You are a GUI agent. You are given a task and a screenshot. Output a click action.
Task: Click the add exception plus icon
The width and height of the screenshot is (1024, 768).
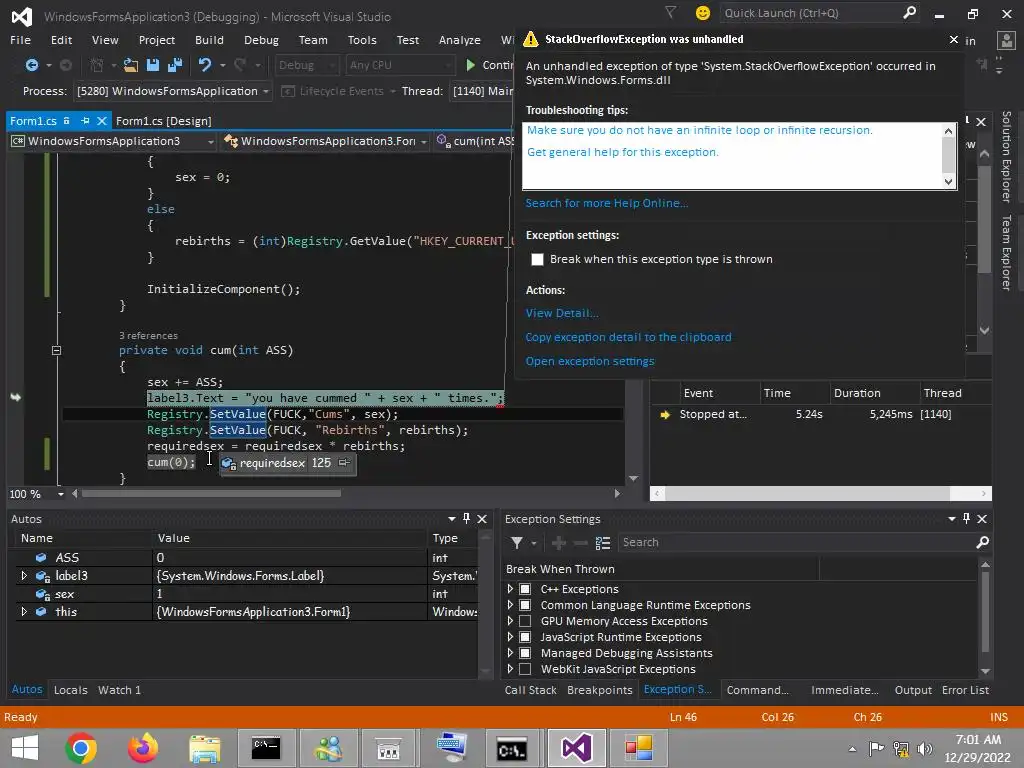558,542
